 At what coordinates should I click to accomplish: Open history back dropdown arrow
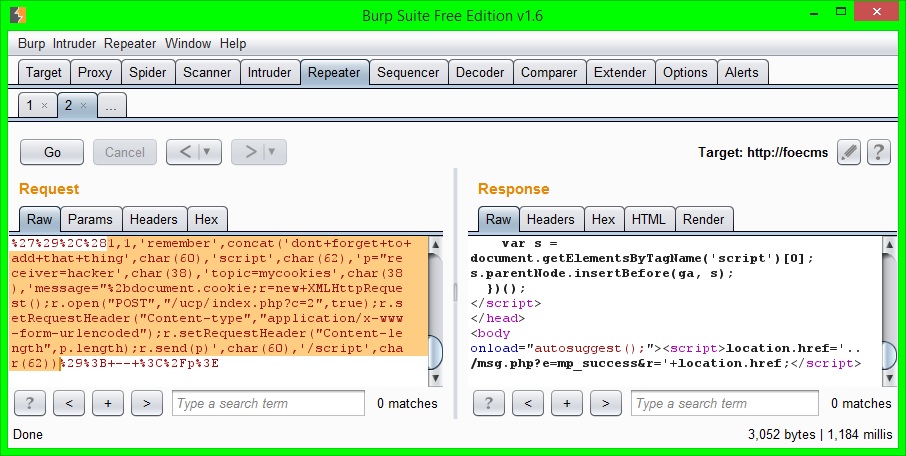[x=207, y=153]
